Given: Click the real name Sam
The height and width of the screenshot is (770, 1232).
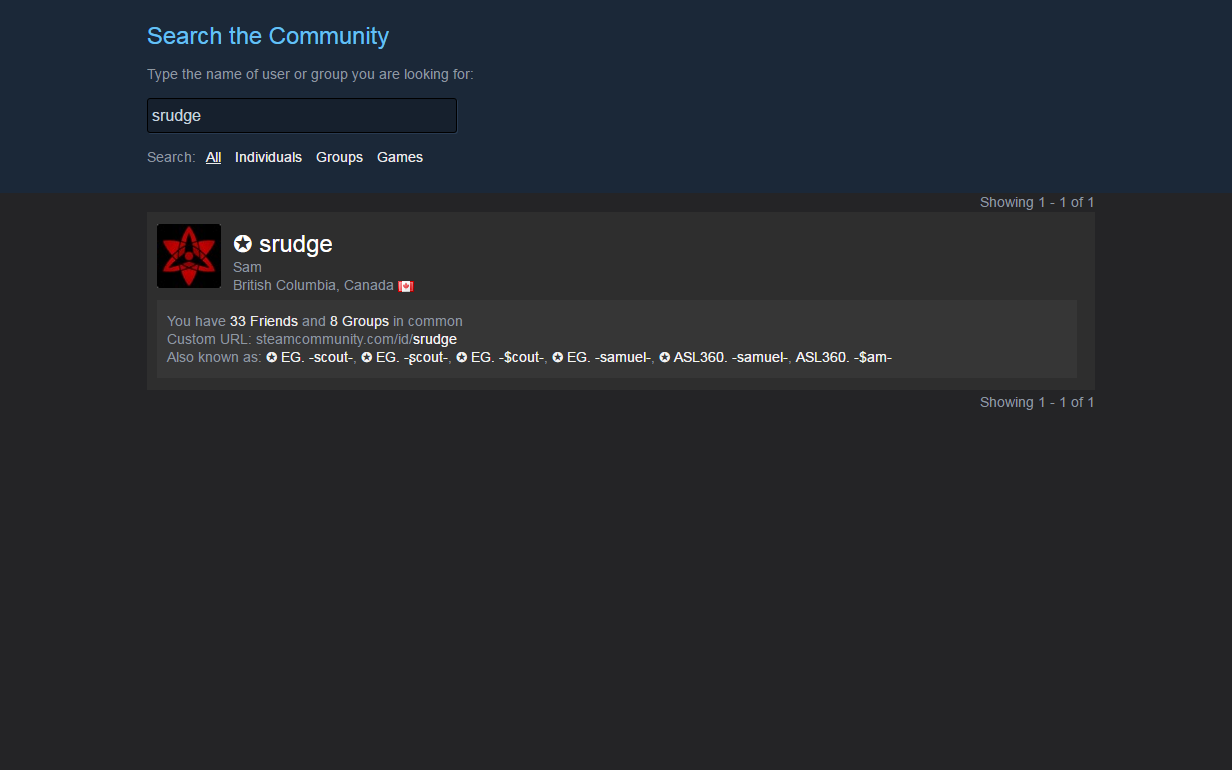Looking at the screenshot, I should coord(247,267).
